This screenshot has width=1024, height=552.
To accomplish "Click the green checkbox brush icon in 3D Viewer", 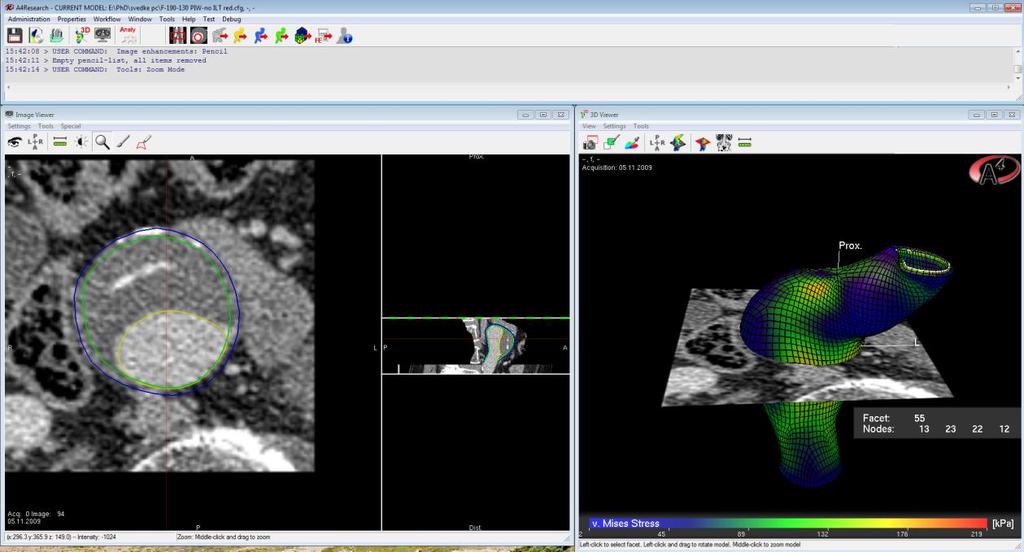I will pos(611,142).
